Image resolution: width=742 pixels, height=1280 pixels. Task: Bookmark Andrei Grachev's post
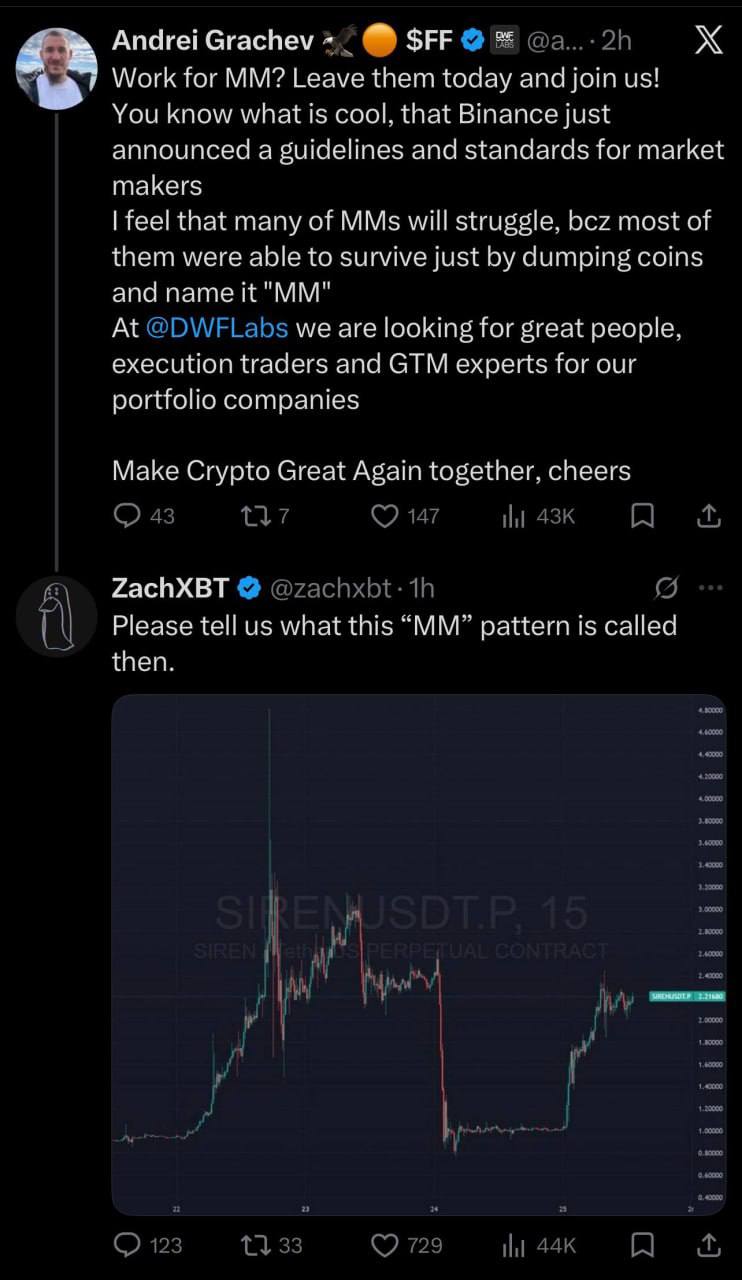644,516
